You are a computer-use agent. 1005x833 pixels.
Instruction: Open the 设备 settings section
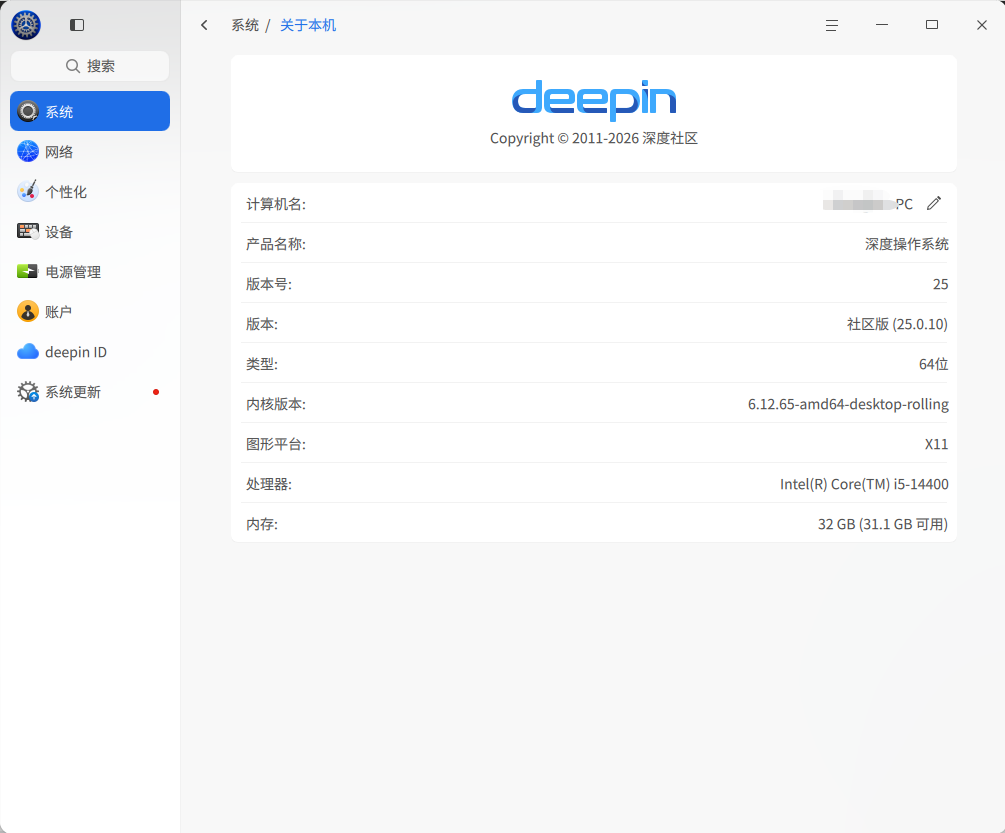click(x=90, y=231)
